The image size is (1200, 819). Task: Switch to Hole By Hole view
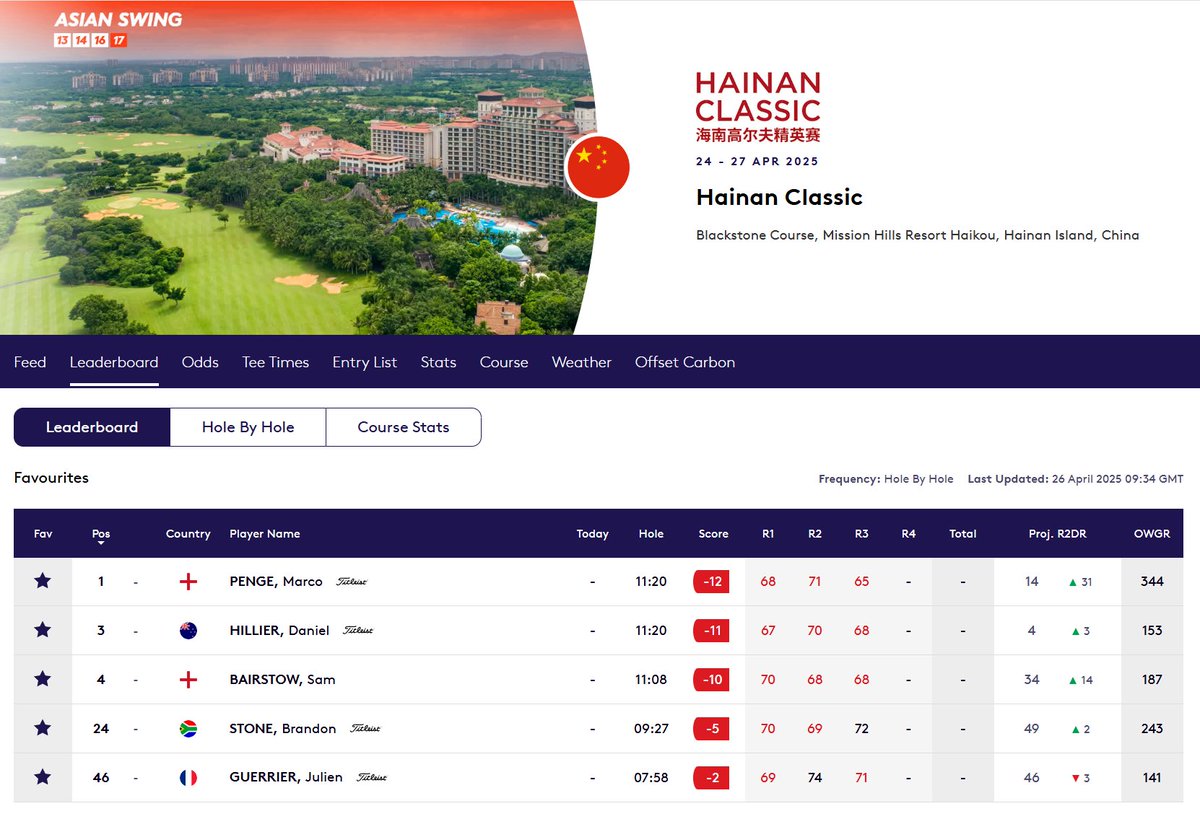(248, 427)
